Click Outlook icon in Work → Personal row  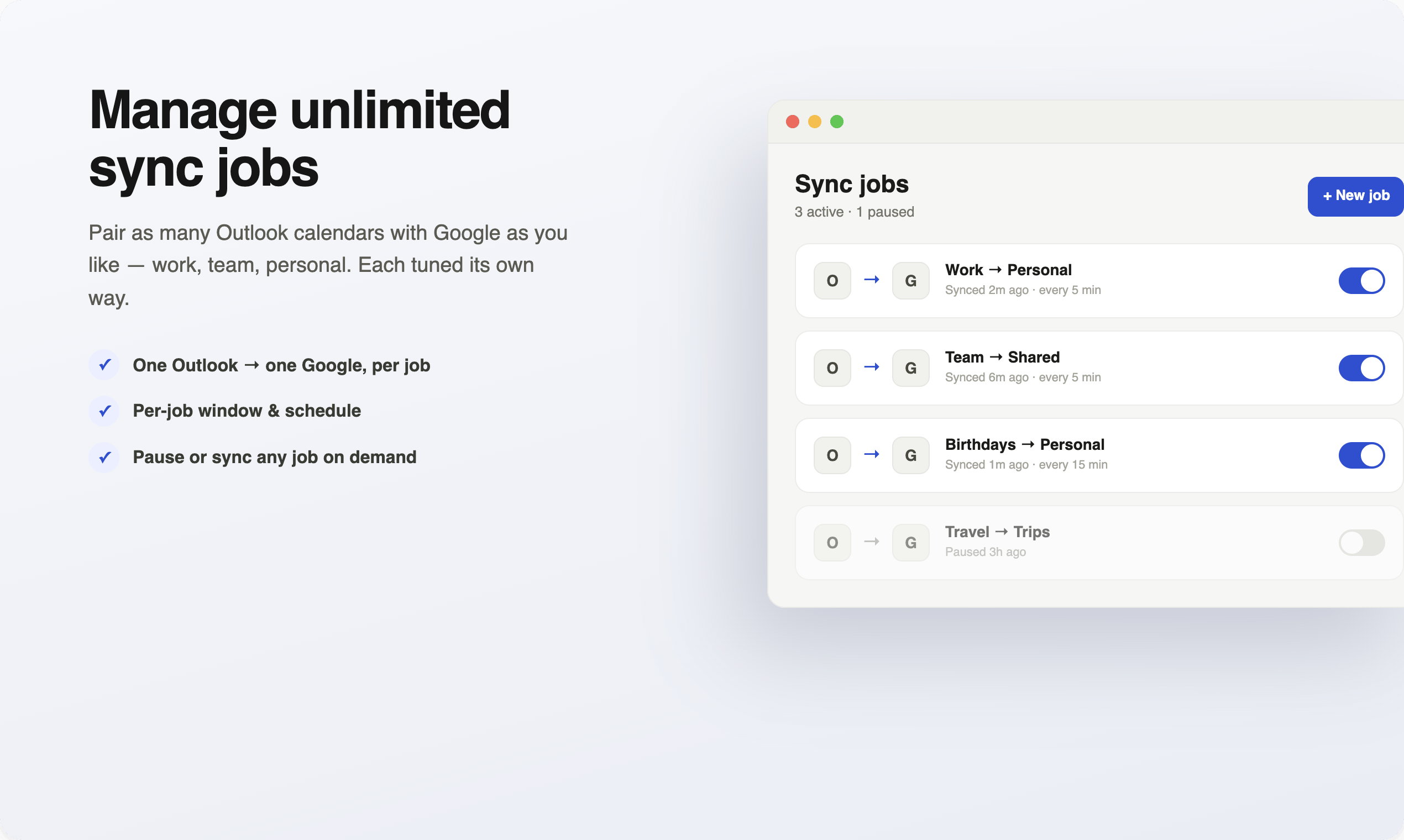point(832,281)
